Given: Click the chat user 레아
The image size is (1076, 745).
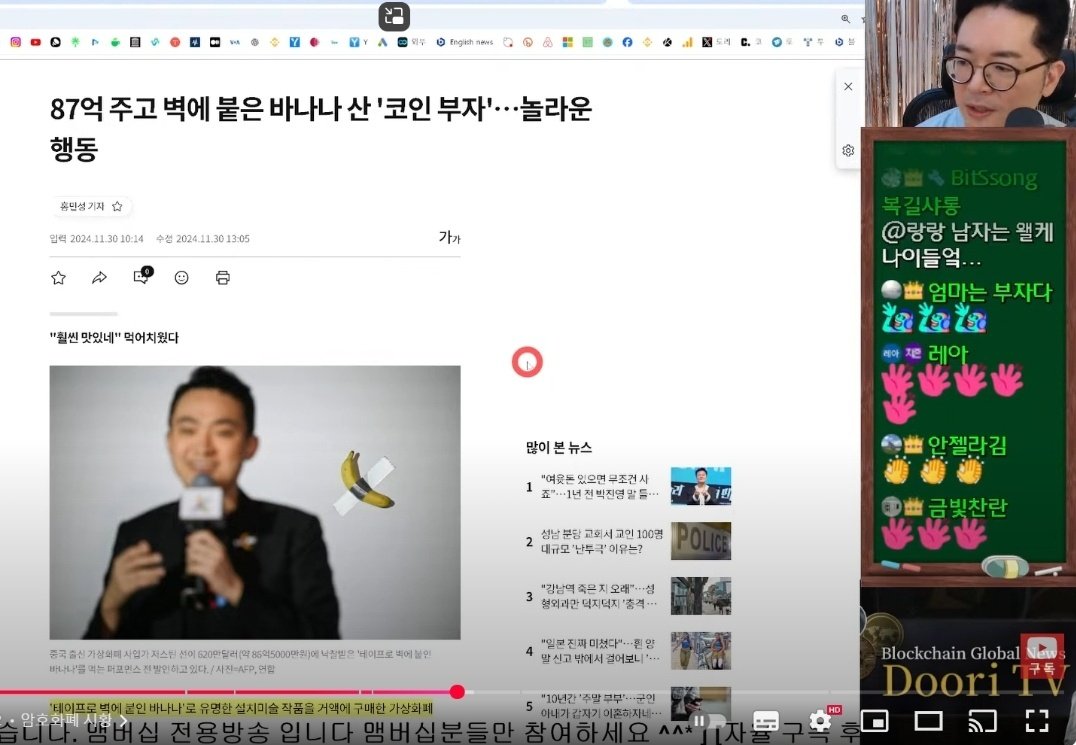Looking at the screenshot, I should [948, 354].
